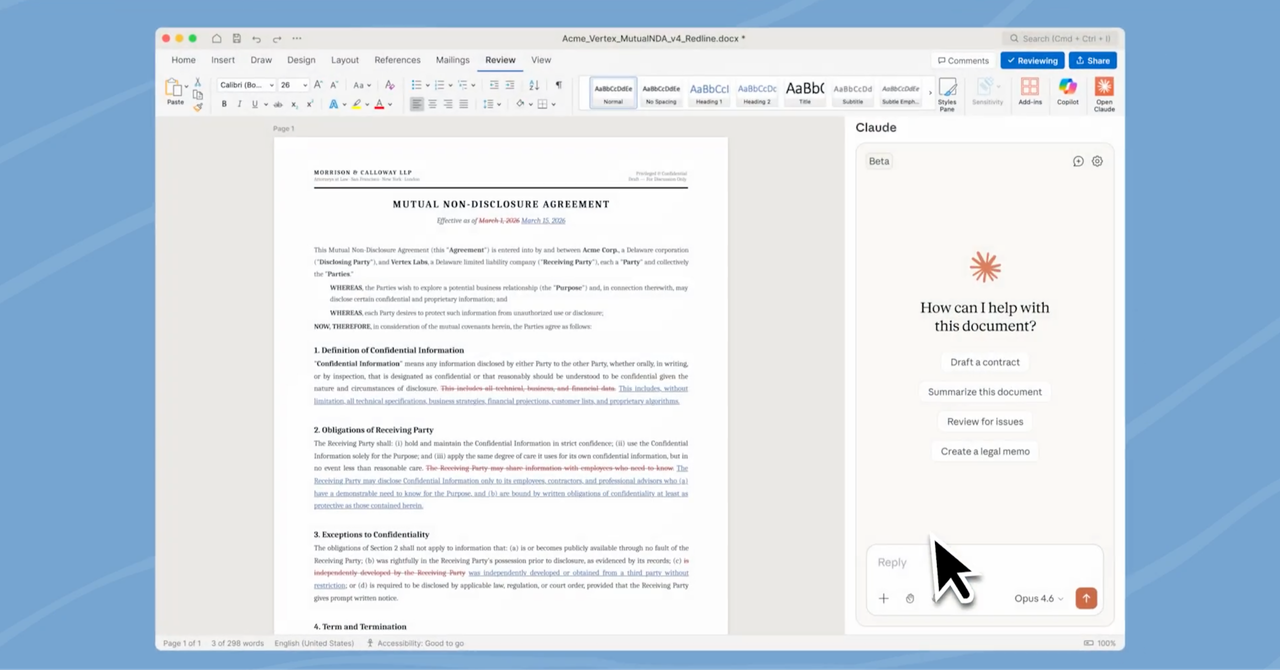The image size is (1280, 670).
Task: Toggle subscript formatting
Action: coord(294,104)
